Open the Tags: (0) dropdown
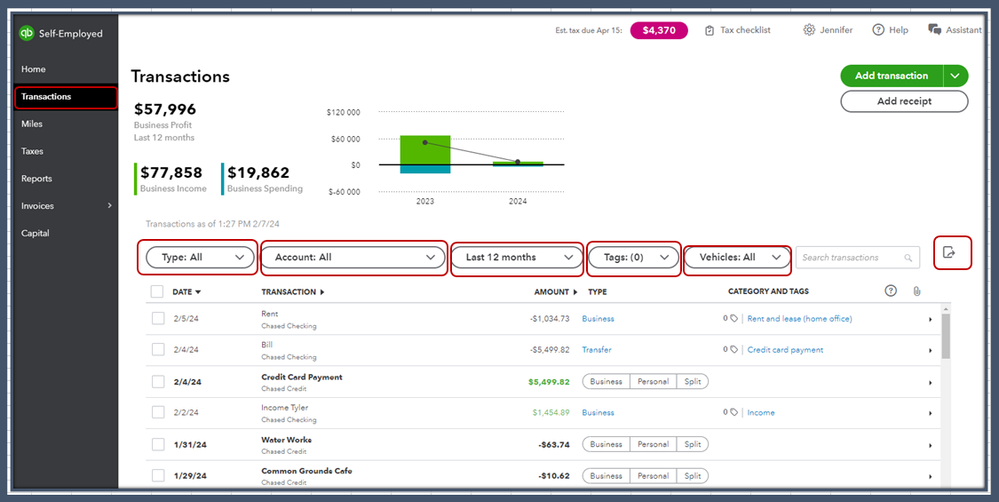Viewport: 999px width, 502px height. coord(633,257)
